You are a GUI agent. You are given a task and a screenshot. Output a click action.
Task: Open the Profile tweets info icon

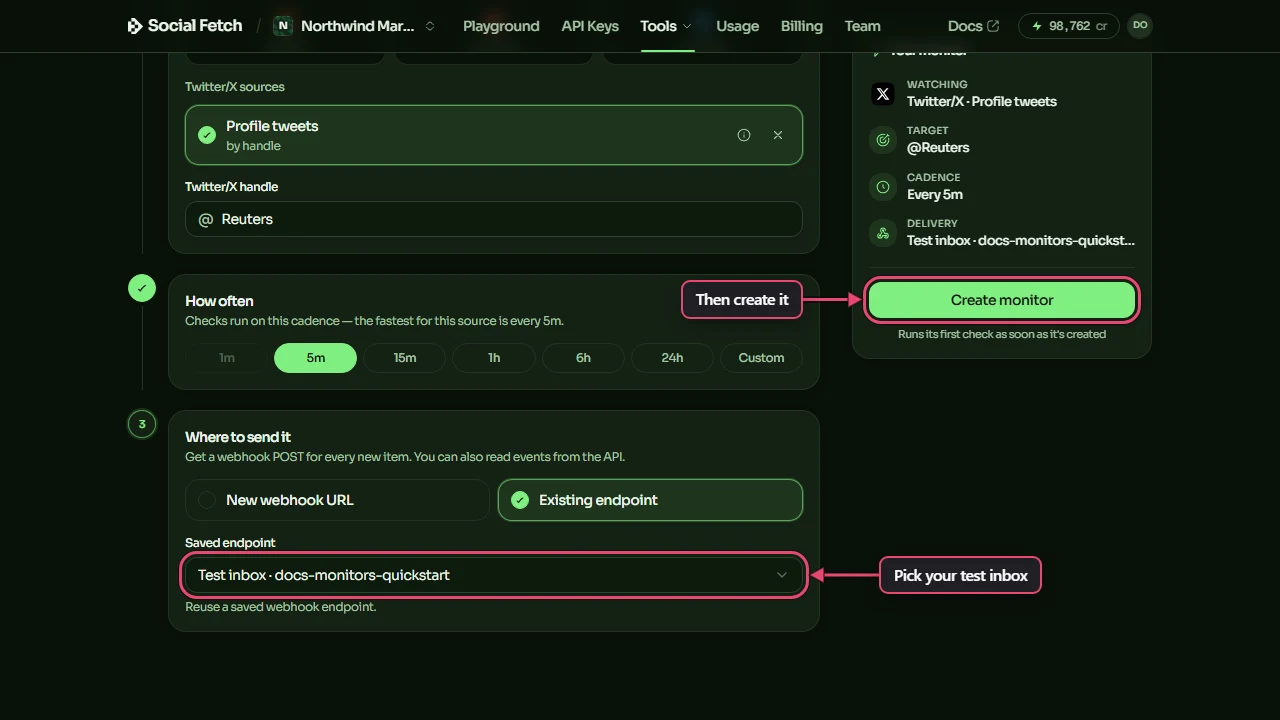coord(744,135)
